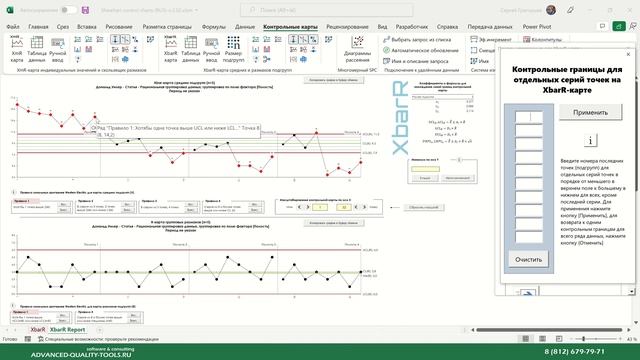
Task: Click the Размер подгрупп icon
Action: [x=233, y=49]
